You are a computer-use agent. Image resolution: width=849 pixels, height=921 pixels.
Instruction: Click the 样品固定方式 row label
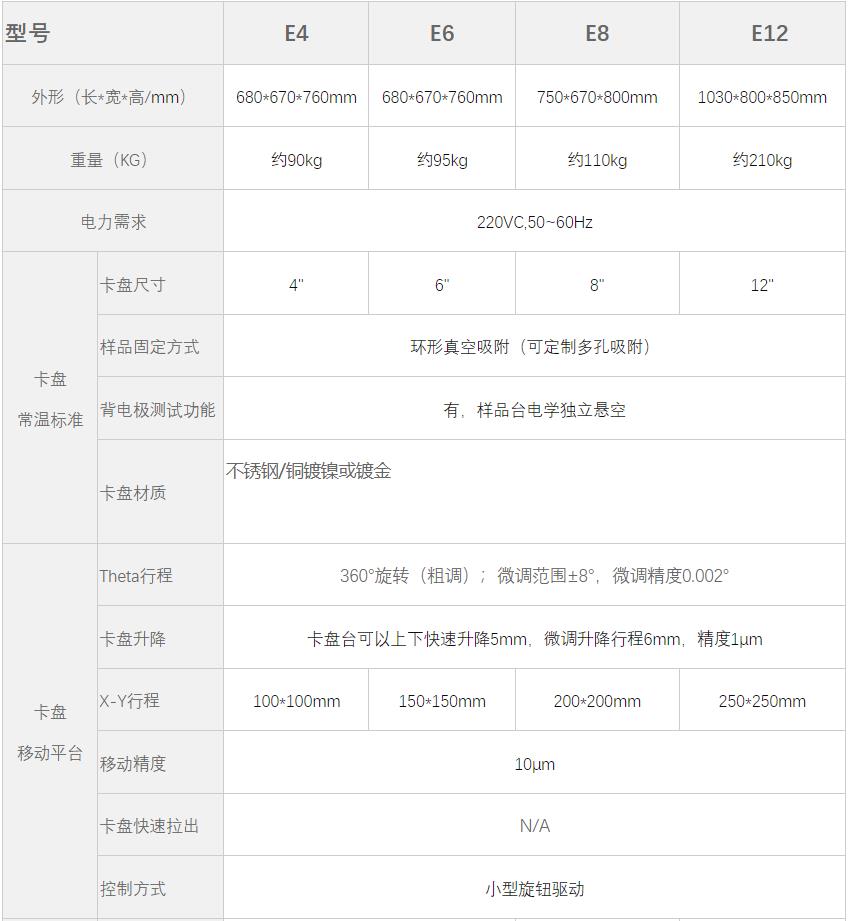coord(149,347)
